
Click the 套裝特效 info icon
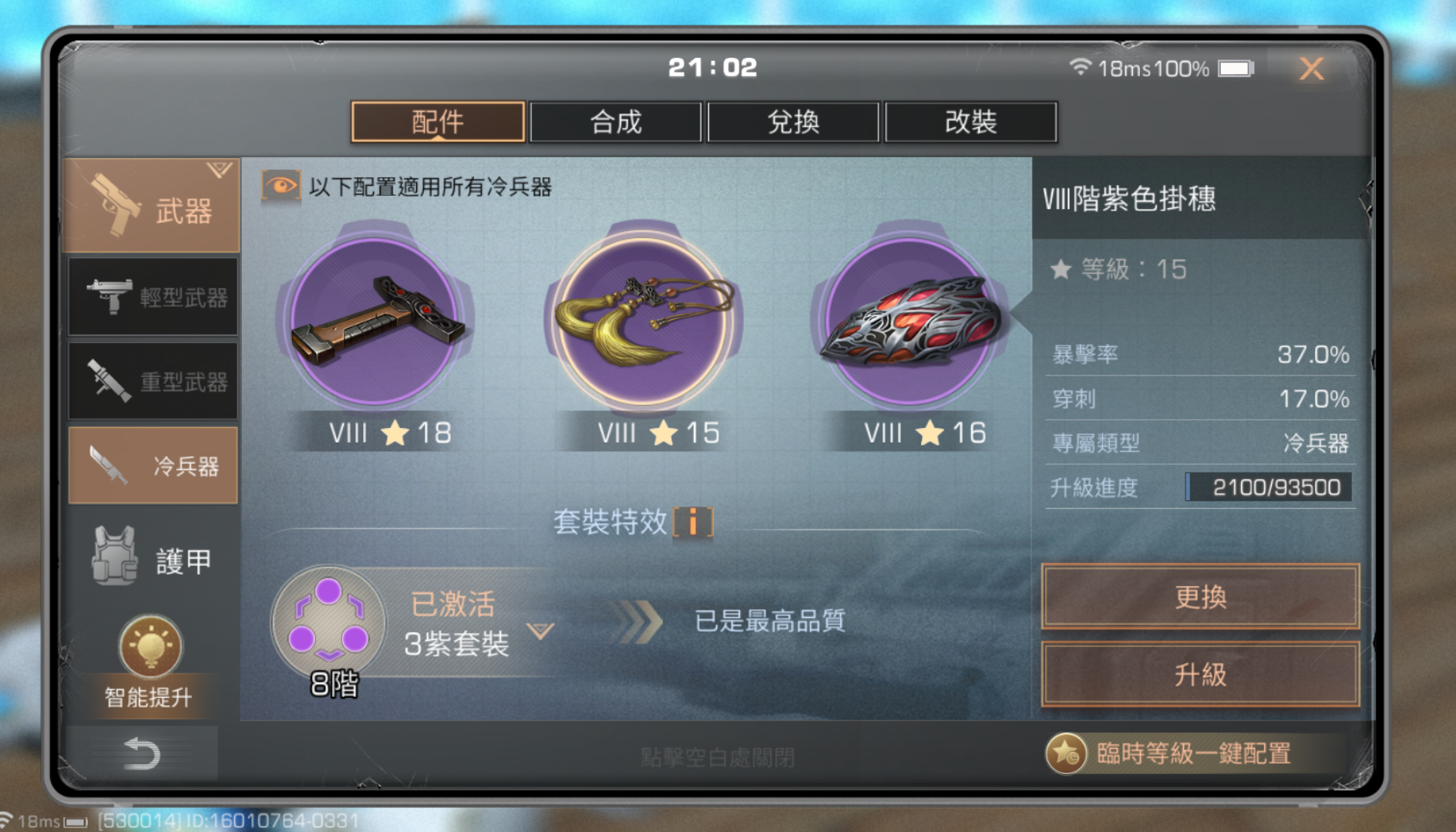[693, 522]
